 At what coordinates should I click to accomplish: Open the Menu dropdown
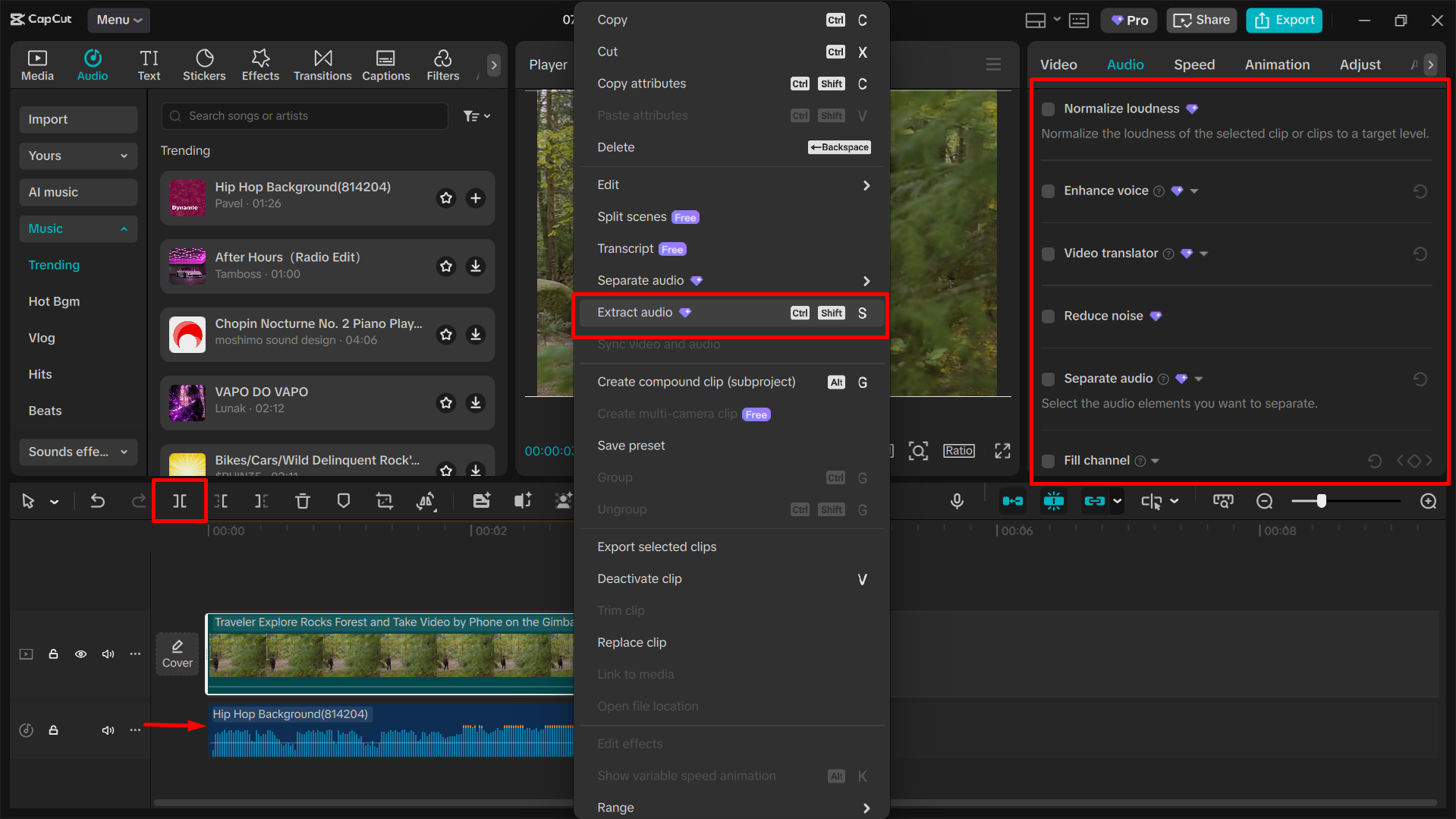118,20
